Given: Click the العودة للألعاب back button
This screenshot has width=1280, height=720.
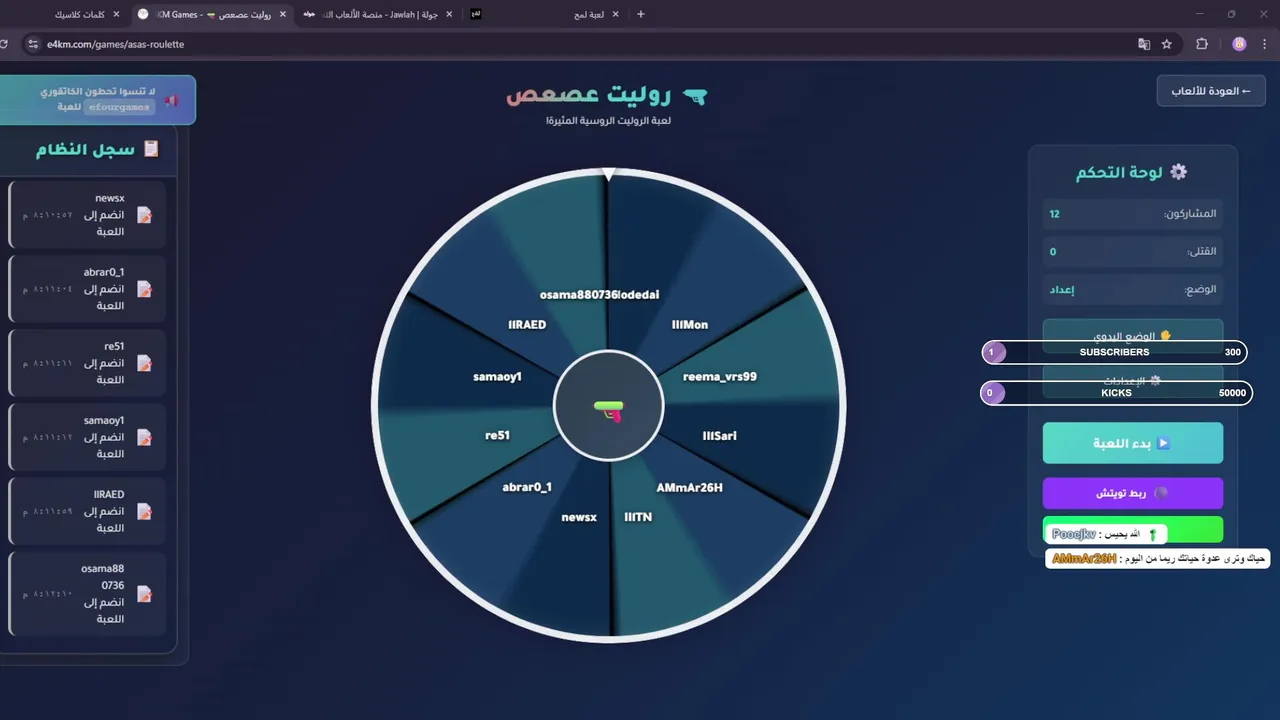Looking at the screenshot, I should pyautogui.click(x=1211, y=91).
